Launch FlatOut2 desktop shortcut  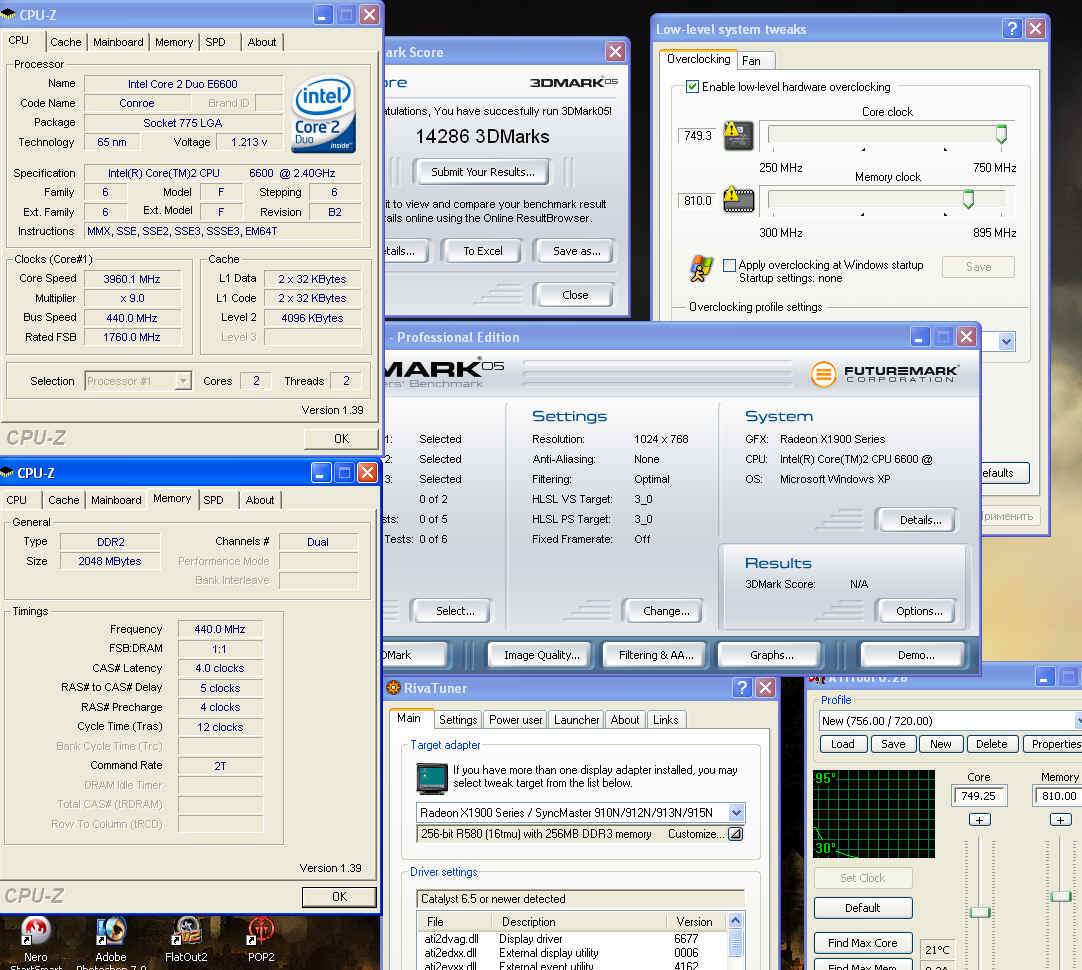pyautogui.click(x=186, y=940)
